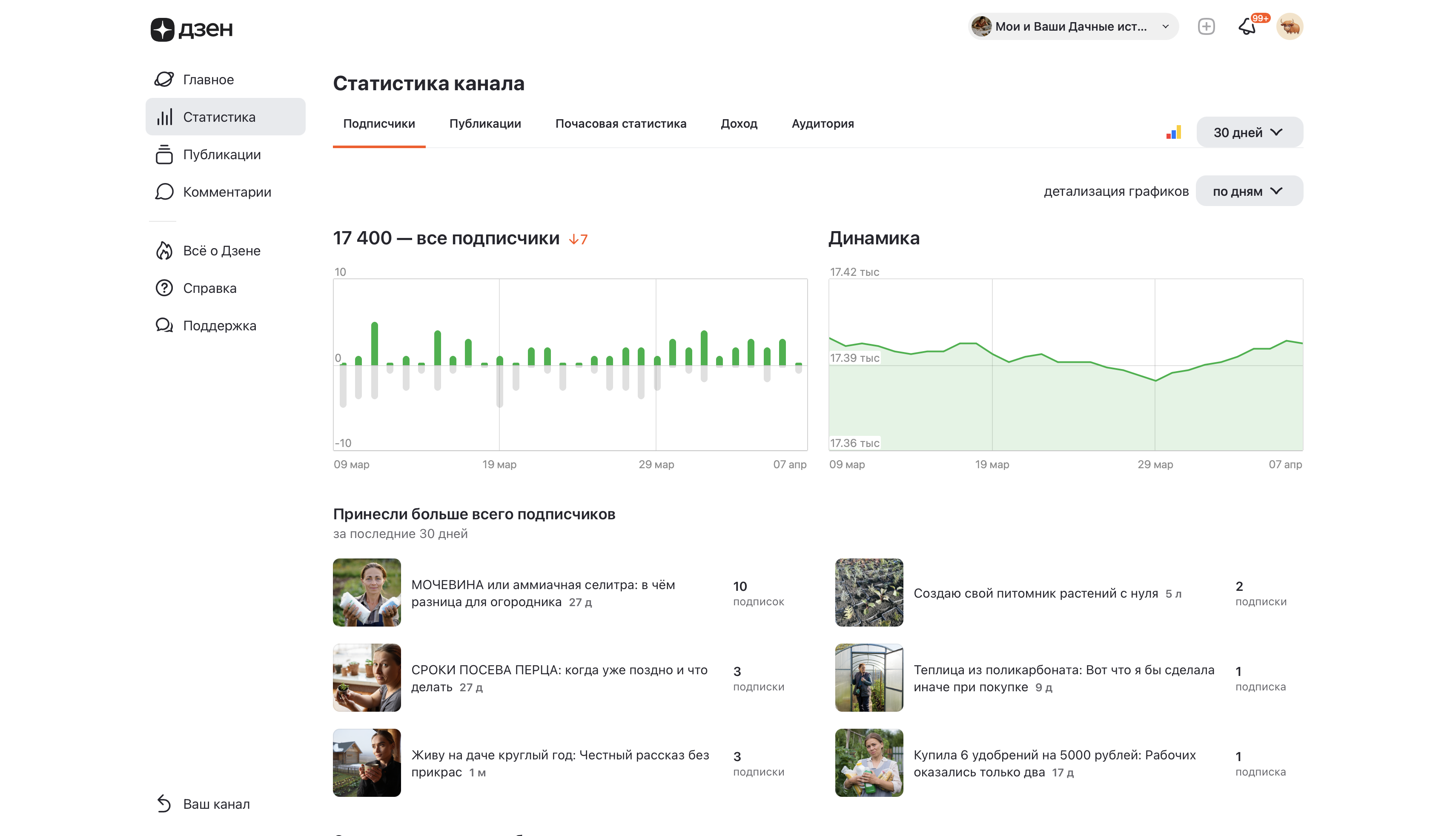Click the Dzen logo icon
This screenshot has width=1456, height=836.
click(163, 29)
